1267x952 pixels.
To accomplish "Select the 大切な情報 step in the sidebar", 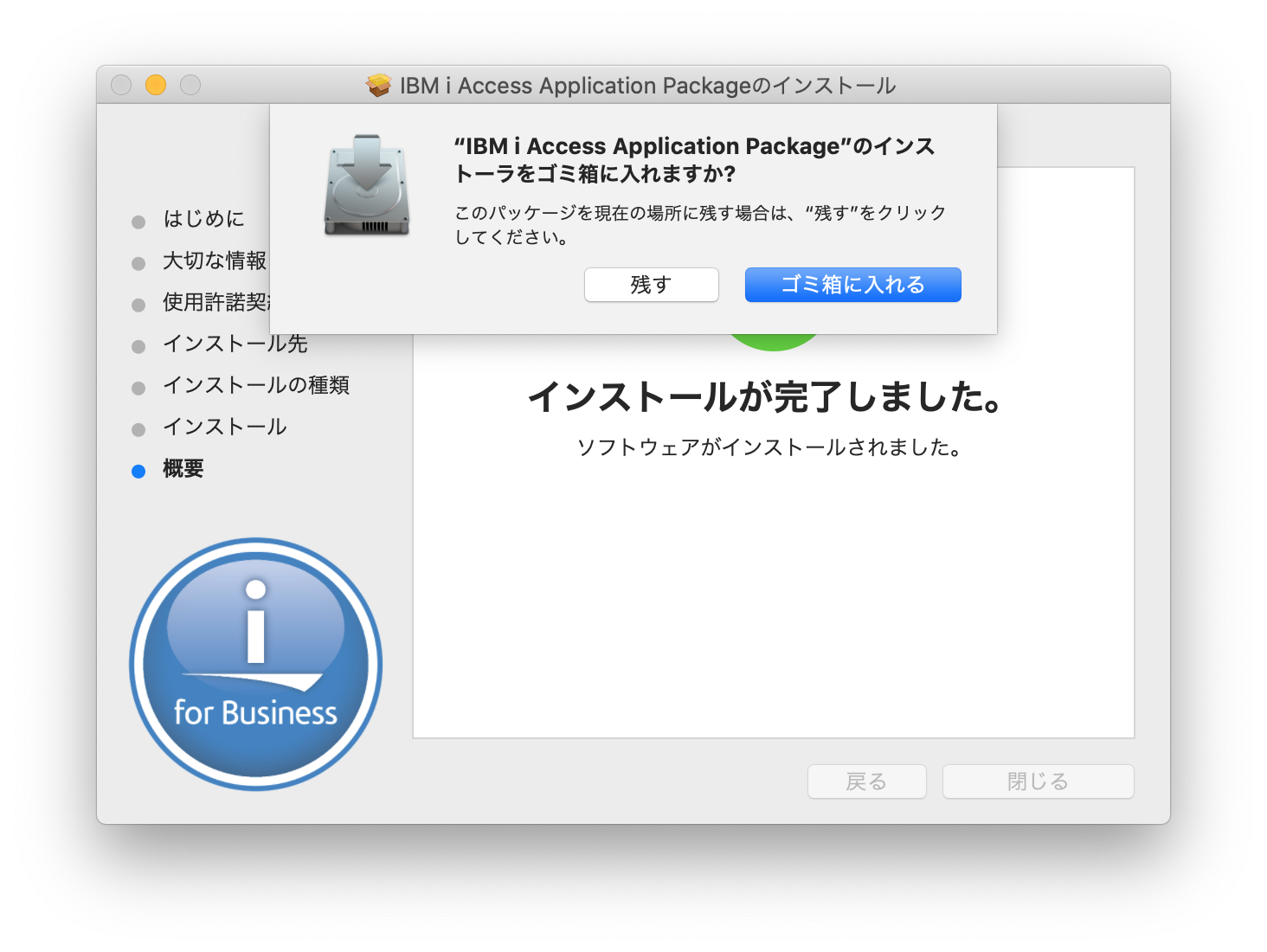I will click(x=215, y=261).
